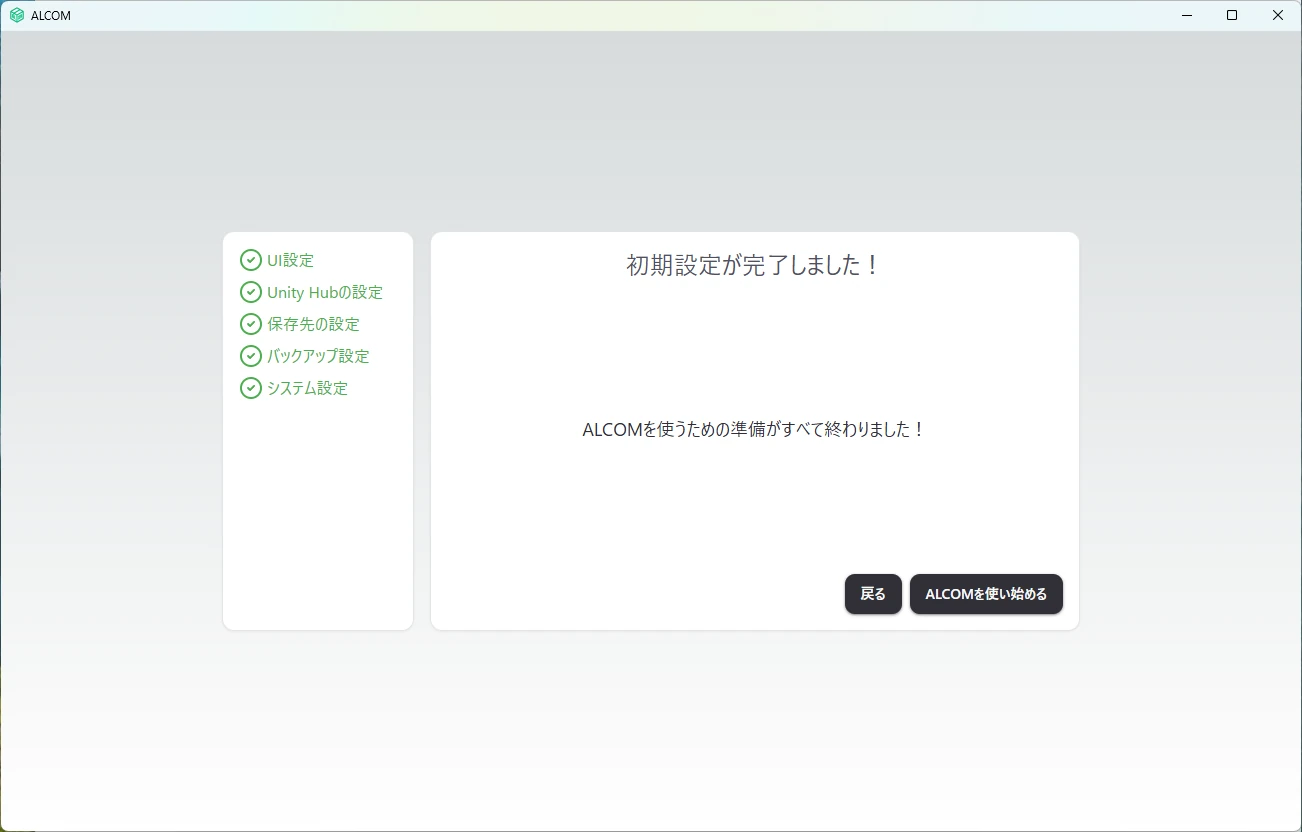This screenshot has height=832, width=1302.
Task: Click the checkmark icon beside 保存先の設定
Action: click(251, 324)
